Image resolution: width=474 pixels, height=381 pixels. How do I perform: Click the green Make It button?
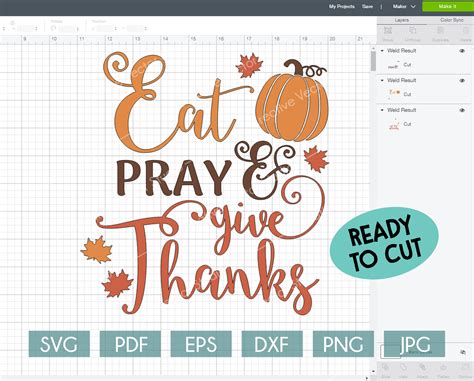click(x=447, y=6)
